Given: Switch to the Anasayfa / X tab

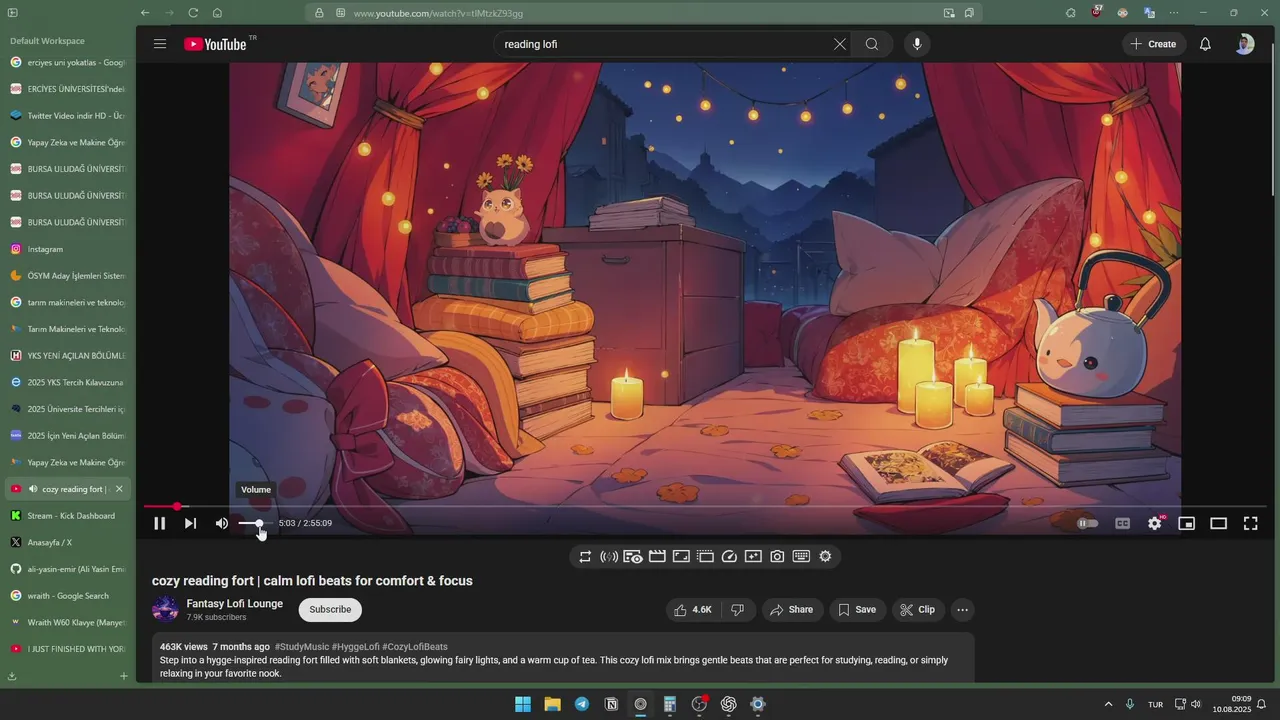Looking at the screenshot, I should point(68,542).
